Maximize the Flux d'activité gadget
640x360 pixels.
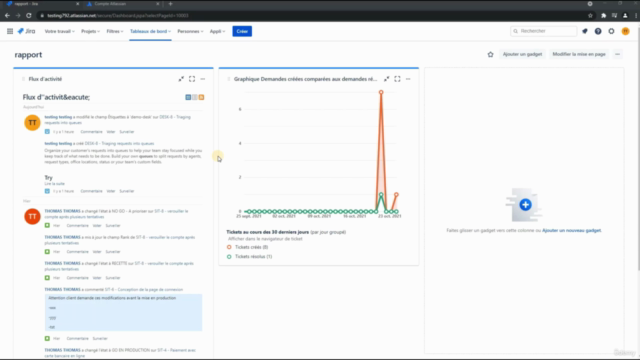(x=192, y=79)
